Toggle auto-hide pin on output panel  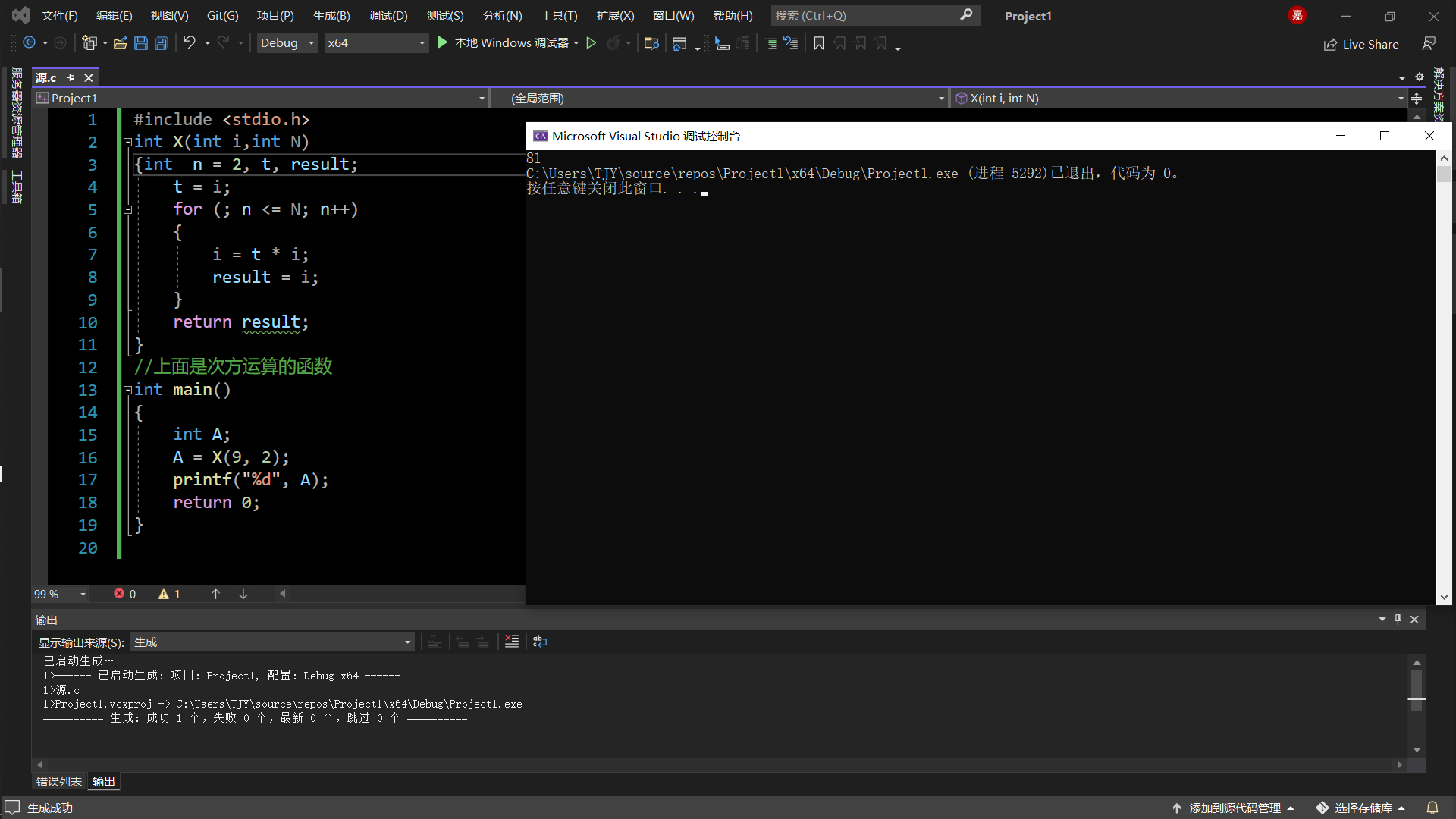(1398, 620)
